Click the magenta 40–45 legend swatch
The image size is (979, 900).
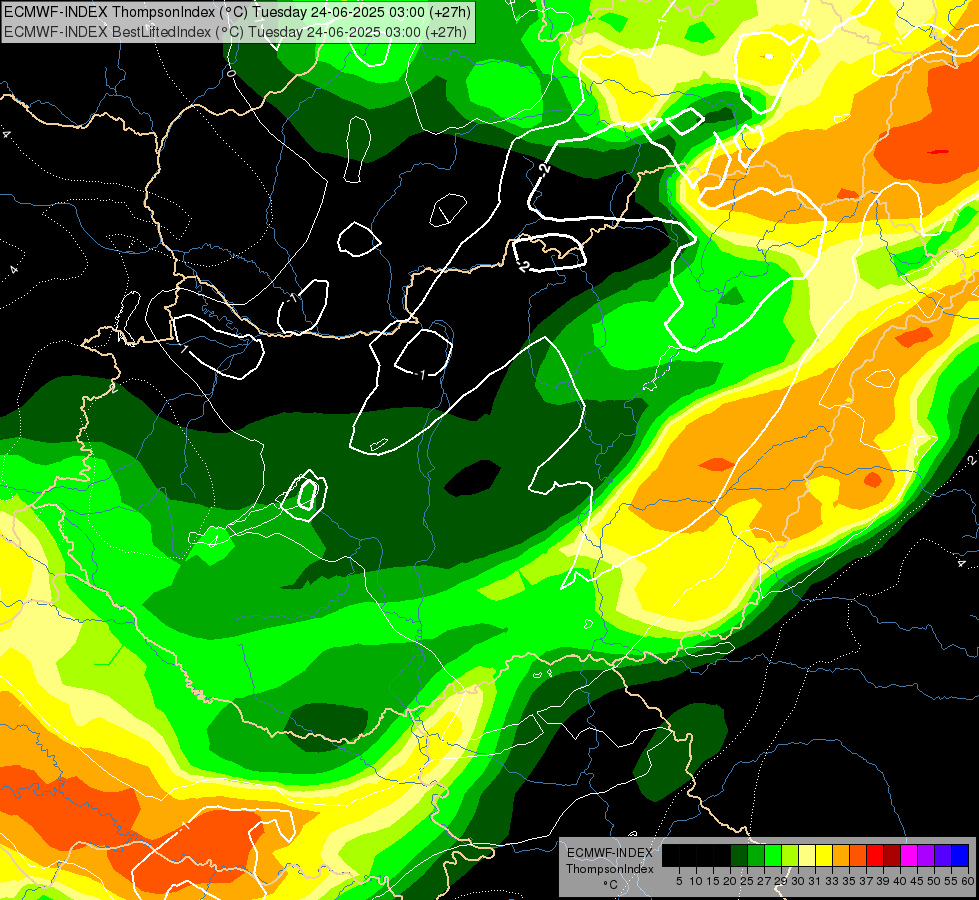click(909, 855)
